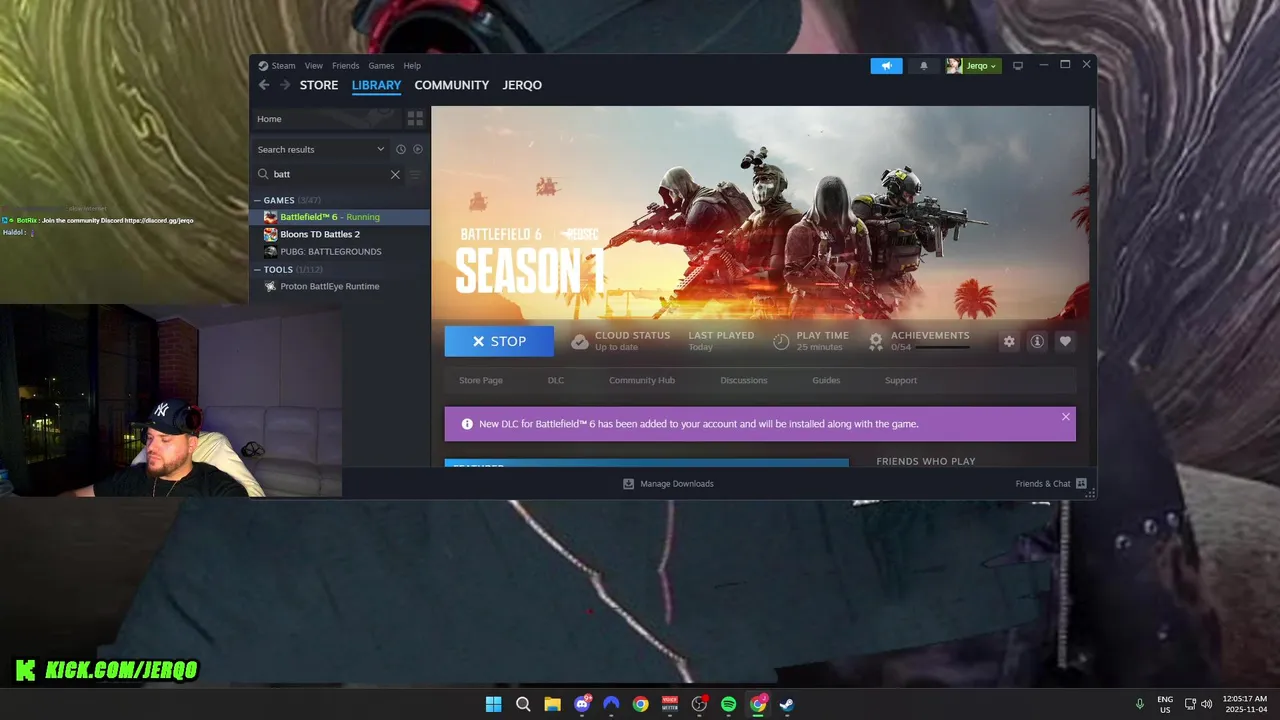Click the library page vertical scrollbar

(1092, 133)
